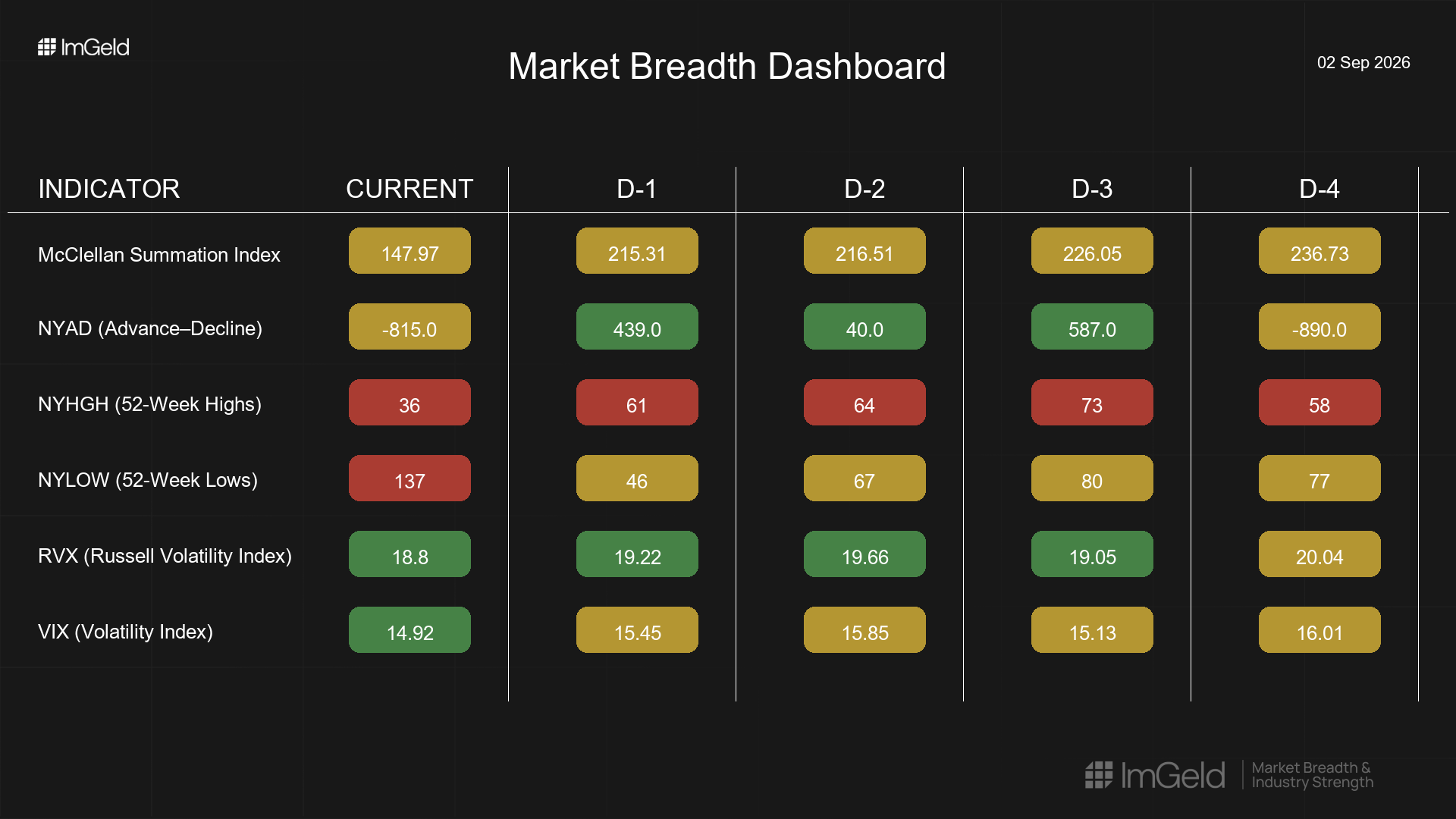Viewport: 1456px width, 819px height.
Task: Click RVX (Russell Volatility Index) label
Action: point(165,556)
